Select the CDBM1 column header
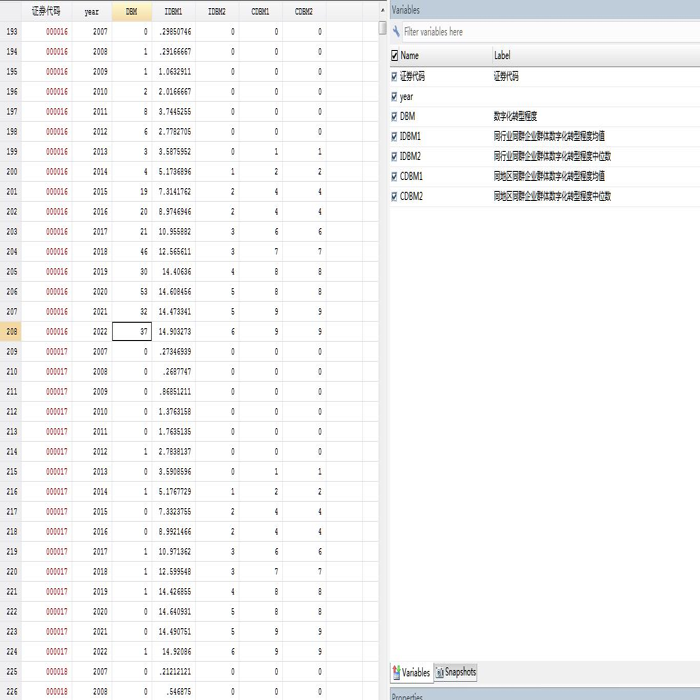This screenshot has width=700, height=700. pos(260,11)
